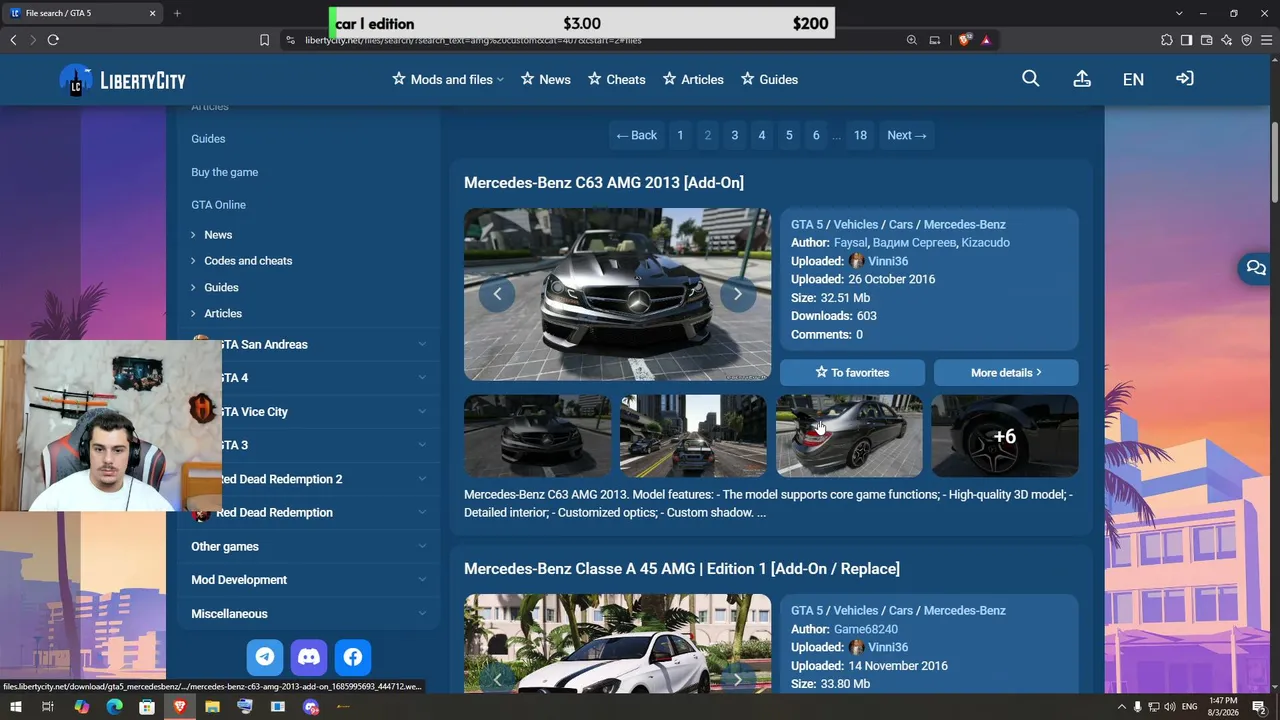The height and width of the screenshot is (720, 1280).
Task: Toggle the browser sidebar panel icon
Action: (x=1187, y=40)
